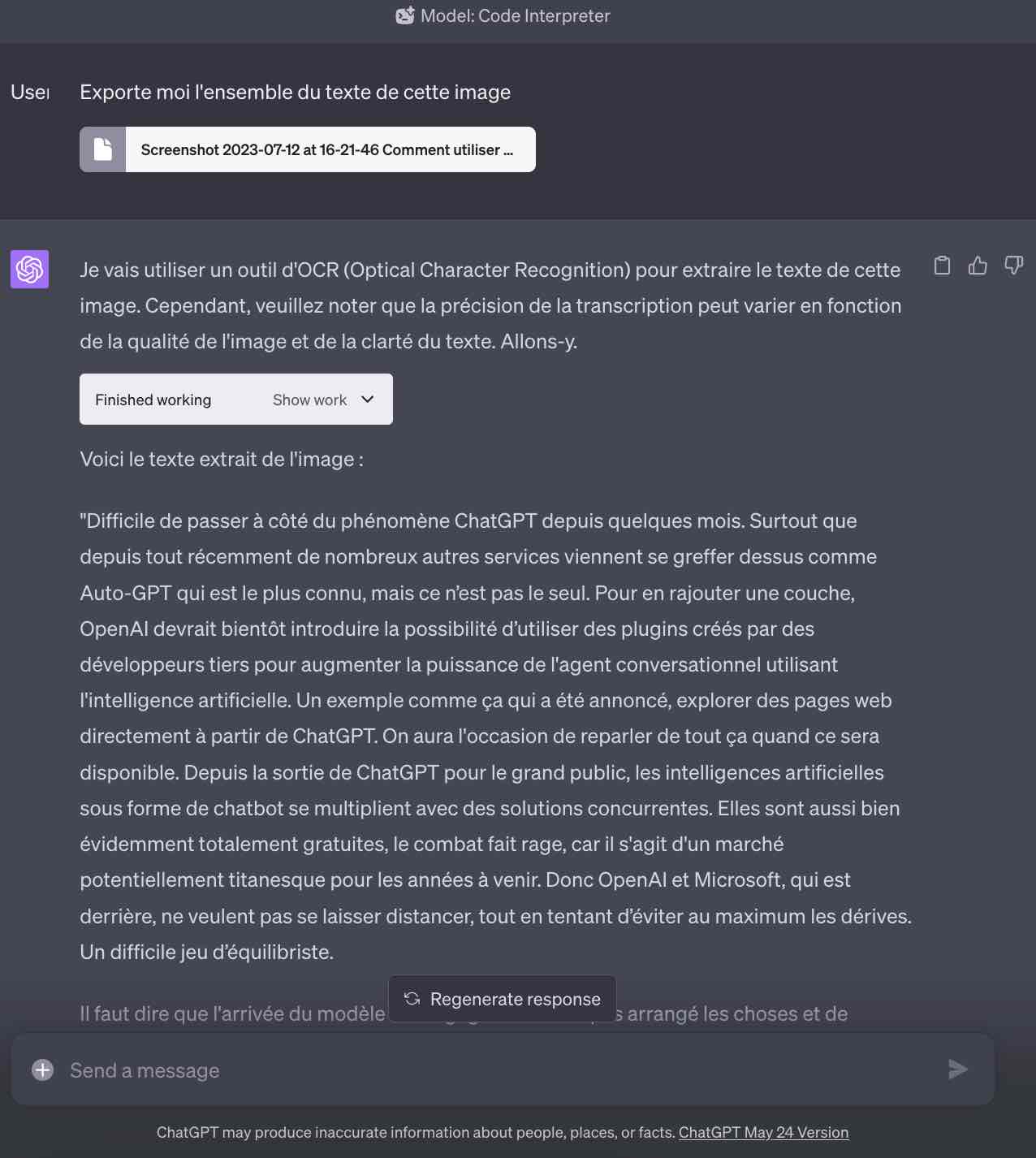The image size is (1036, 1158).
Task: Click the Finished working status label
Action: point(153,399)
